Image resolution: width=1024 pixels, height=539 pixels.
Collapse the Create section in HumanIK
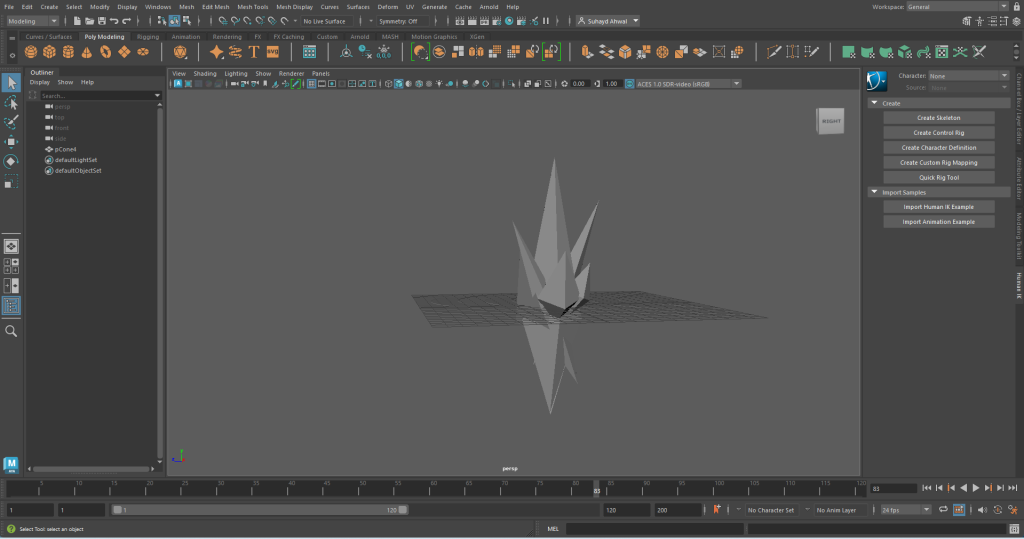click(874, 103)
